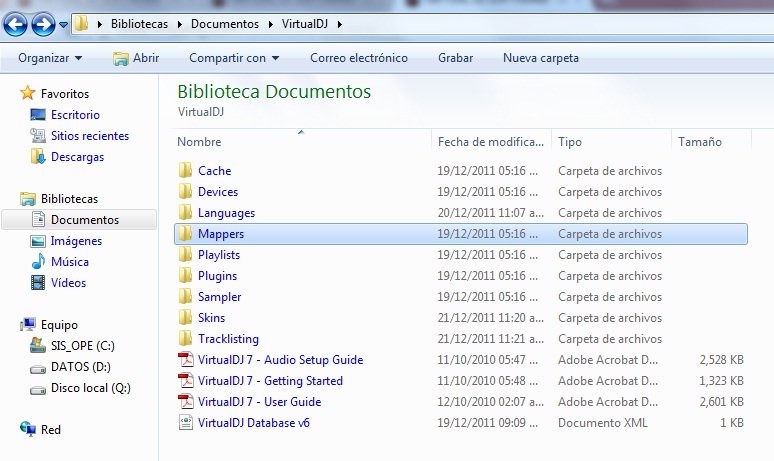Click the Skins folder icon

pyautogui.click(x=185, y=317)
